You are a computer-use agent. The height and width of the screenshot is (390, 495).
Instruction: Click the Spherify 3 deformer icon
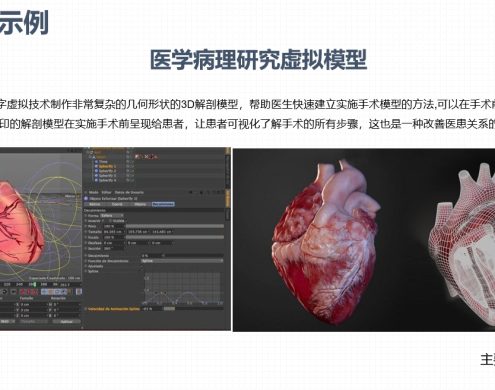tap(96, 175)
